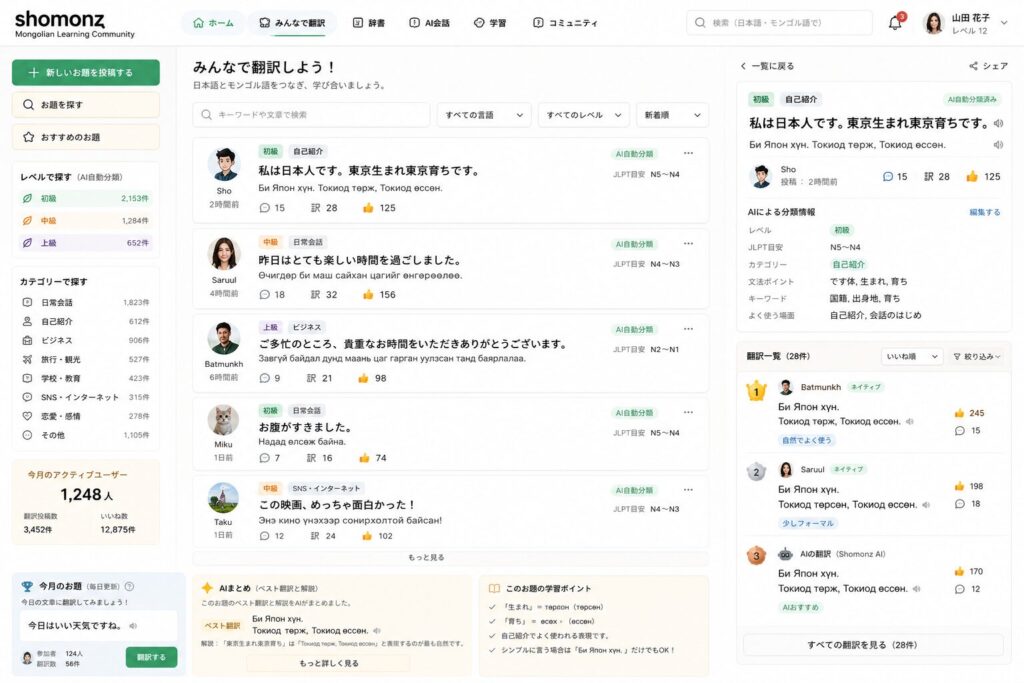The width and height of the screenshot is (1024, 683).
Task: Select 自己紹介 category in sidebar
Action: click(86, 321)
